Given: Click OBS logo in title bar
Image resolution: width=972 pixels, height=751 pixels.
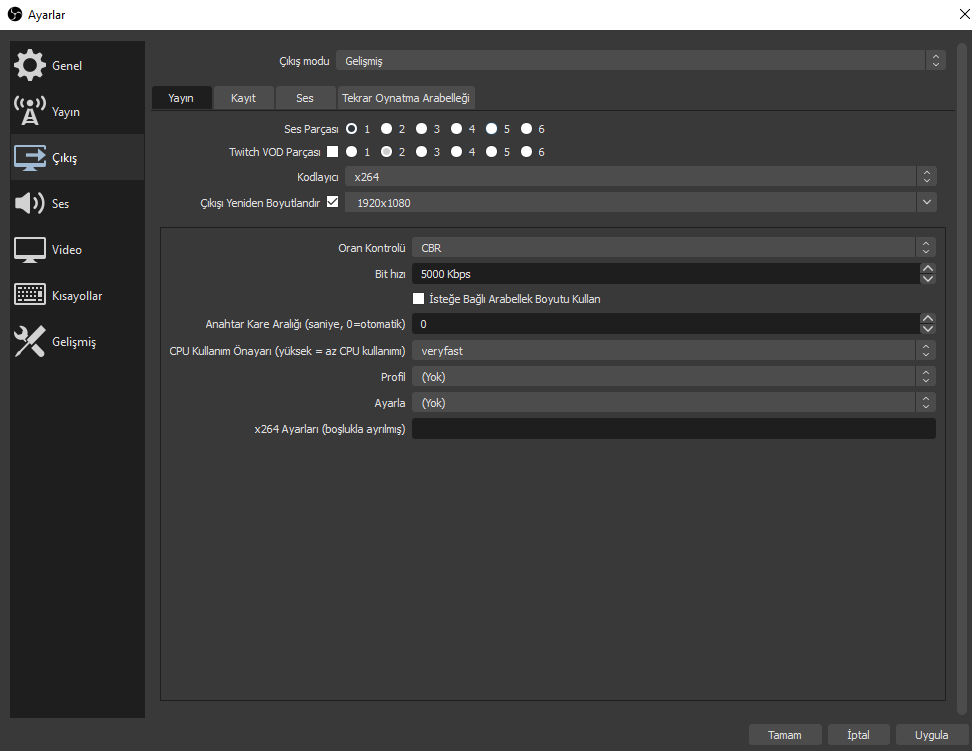Looking at the screenshot, I should pyautogui.click(x=15, y=14).
